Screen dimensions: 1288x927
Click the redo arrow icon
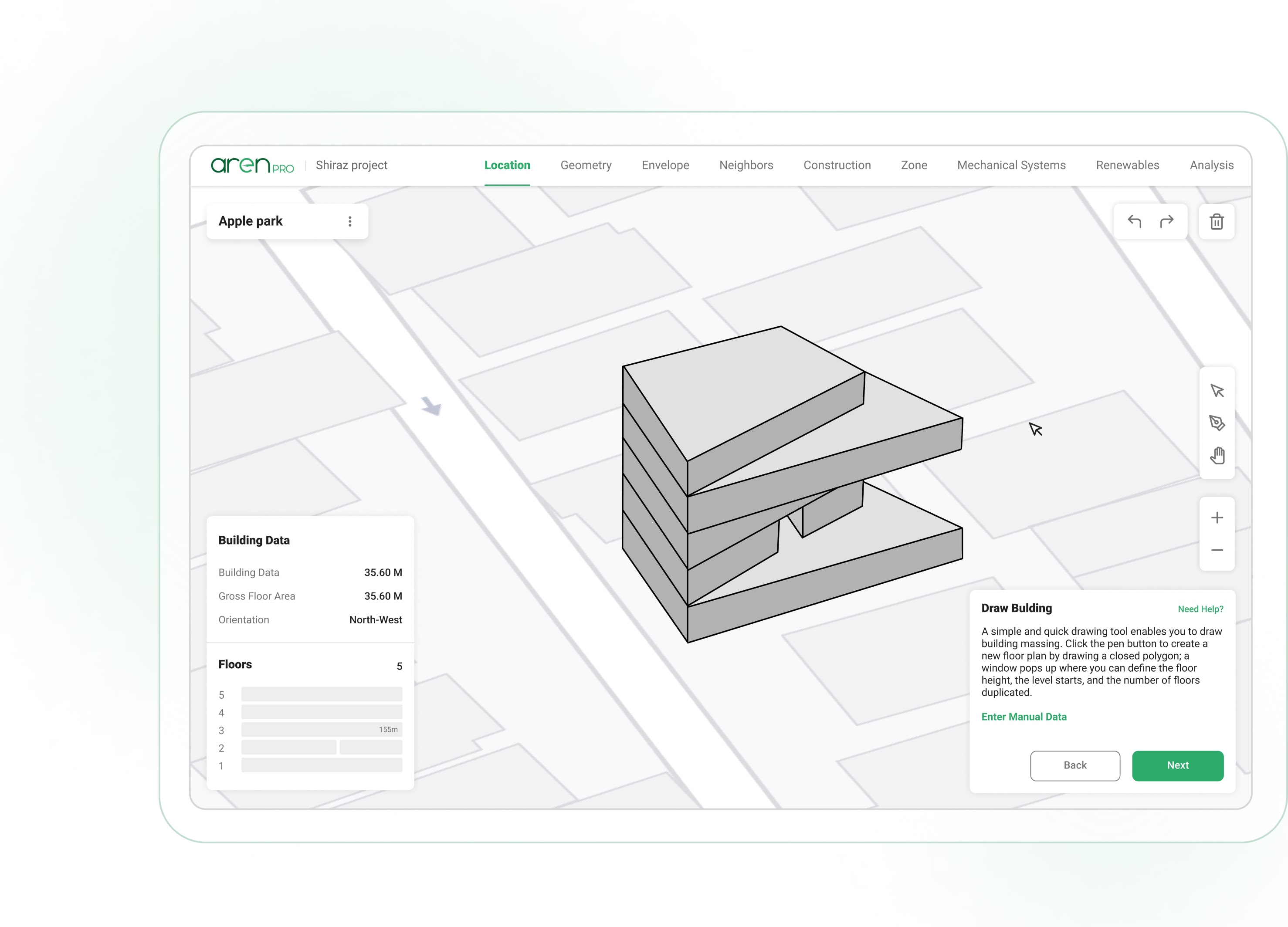tap(1166, 221)
